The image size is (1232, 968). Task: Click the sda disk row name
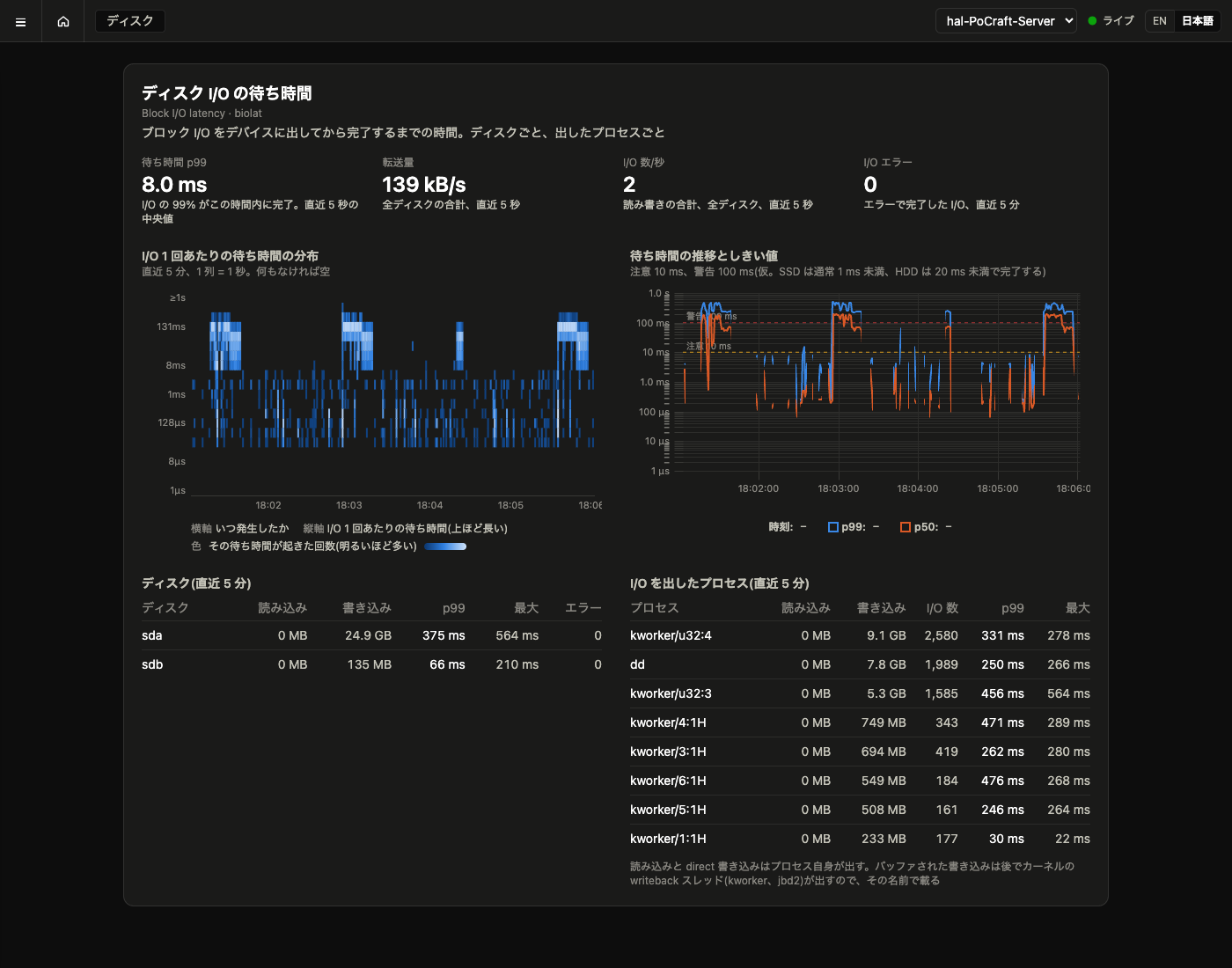[x=152, y=635]
